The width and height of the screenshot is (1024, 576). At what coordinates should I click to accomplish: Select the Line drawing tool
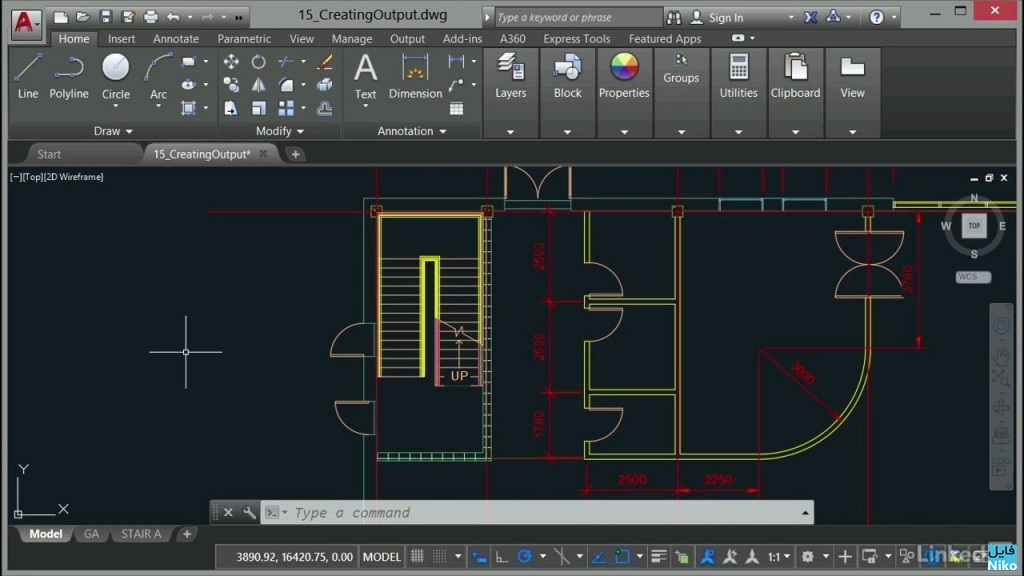tap(27, 76)
